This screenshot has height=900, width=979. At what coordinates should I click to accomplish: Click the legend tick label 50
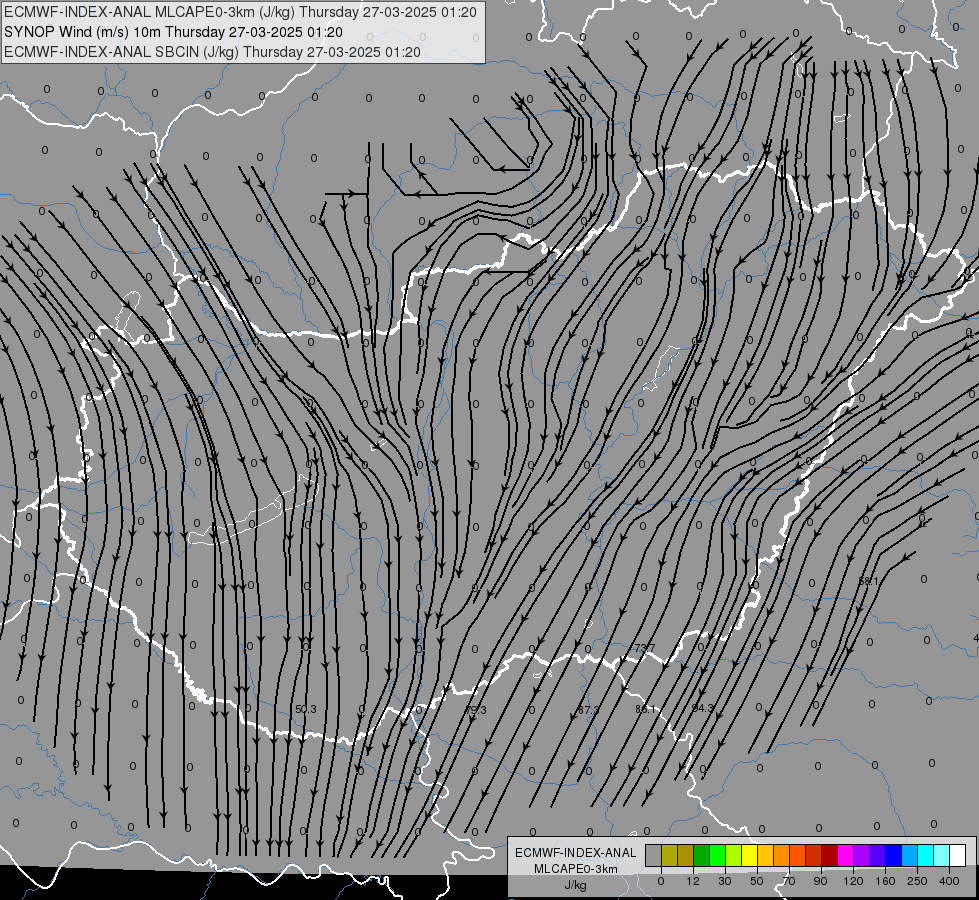(757, 881)
